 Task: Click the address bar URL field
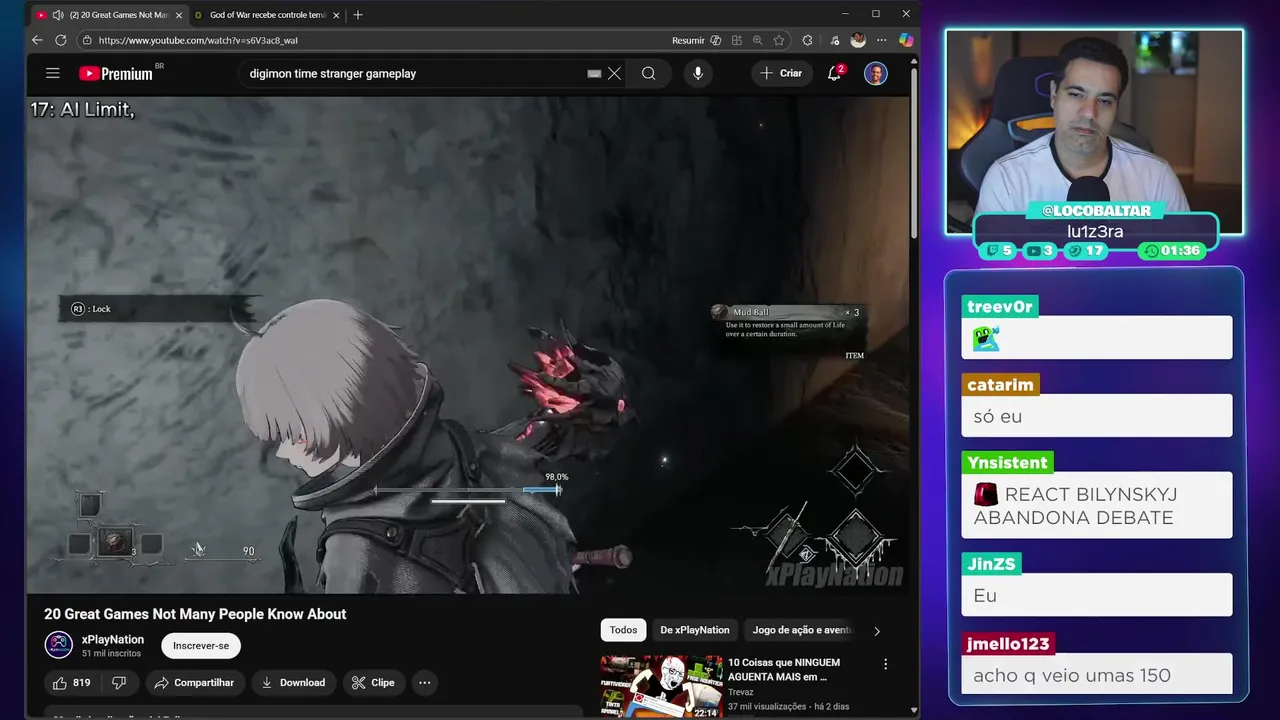click(380, 40)
